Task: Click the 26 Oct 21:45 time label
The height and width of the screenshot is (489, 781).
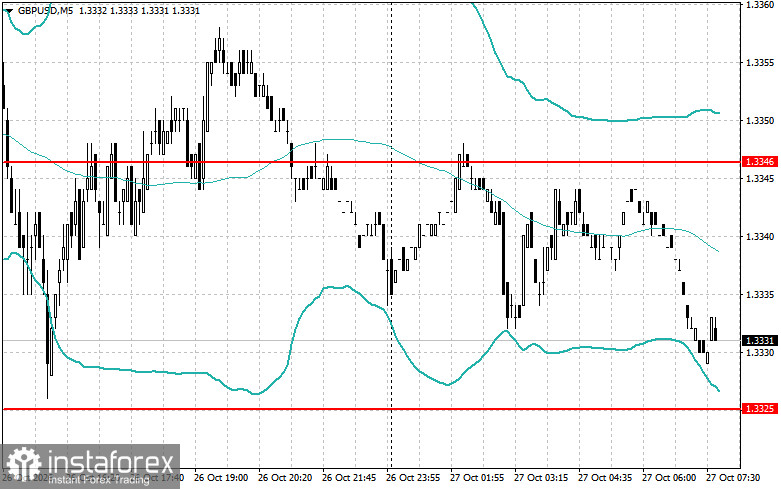Action: [349, 478]
